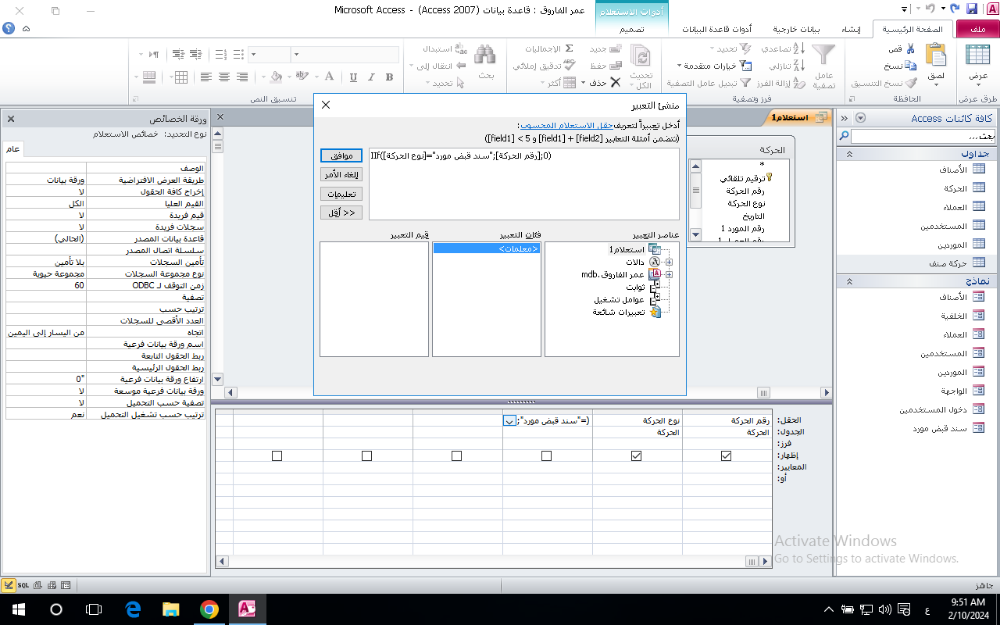
Task: Collapse the جداول tables group
Action: [849, 154]
